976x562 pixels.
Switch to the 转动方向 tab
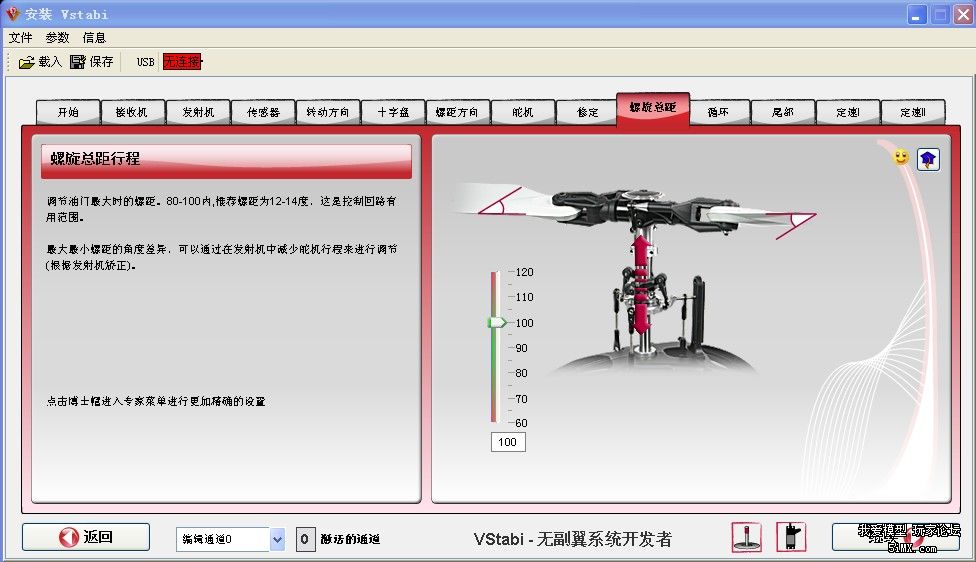328,112
